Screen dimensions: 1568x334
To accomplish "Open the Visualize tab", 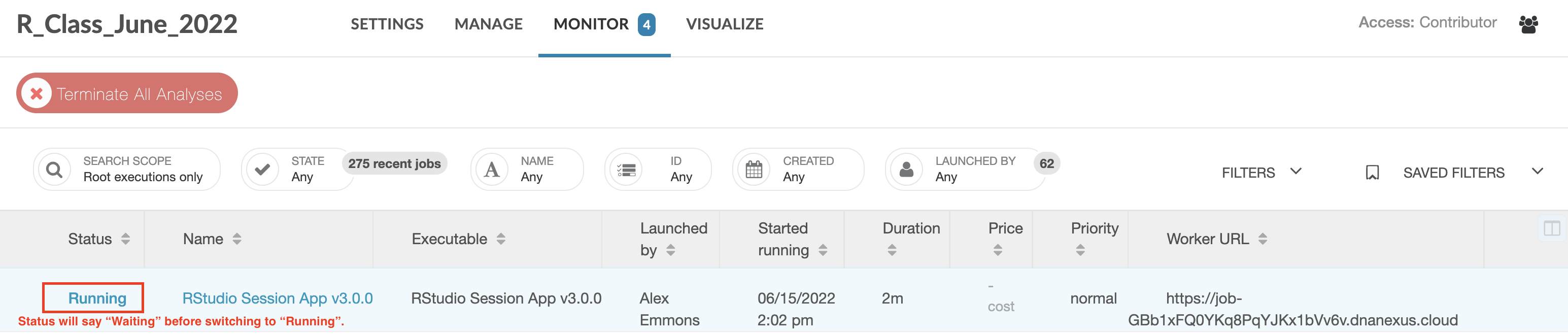I will click(724, 24).
